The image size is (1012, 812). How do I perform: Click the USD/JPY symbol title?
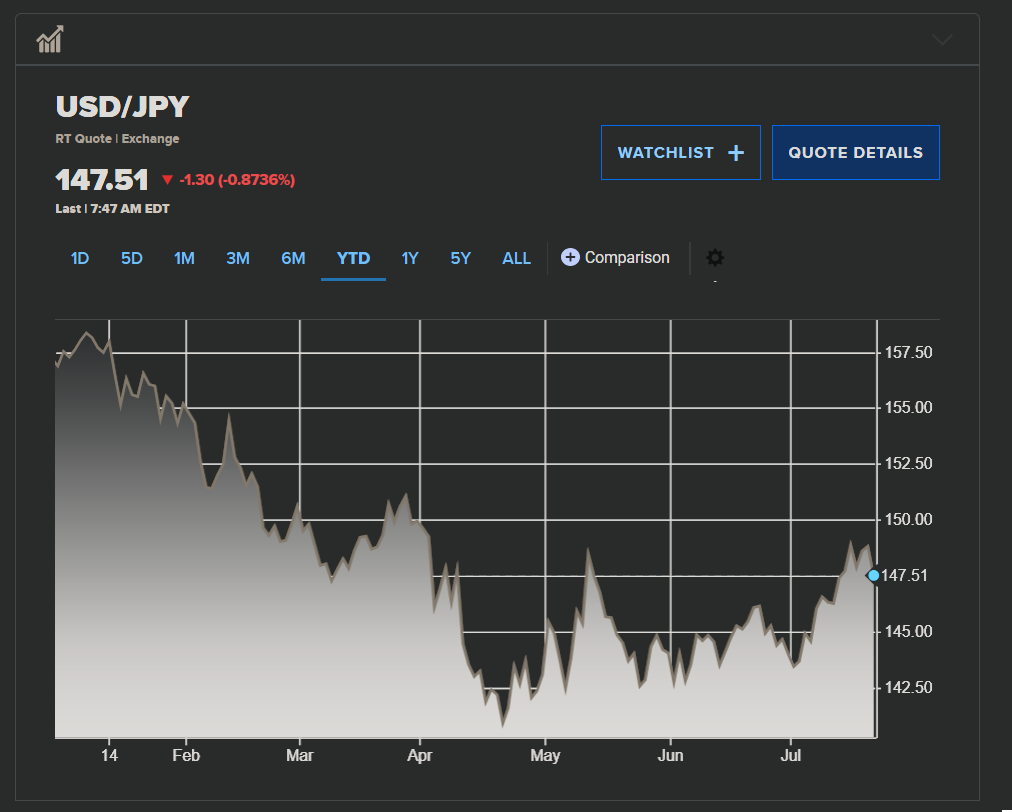122,107
